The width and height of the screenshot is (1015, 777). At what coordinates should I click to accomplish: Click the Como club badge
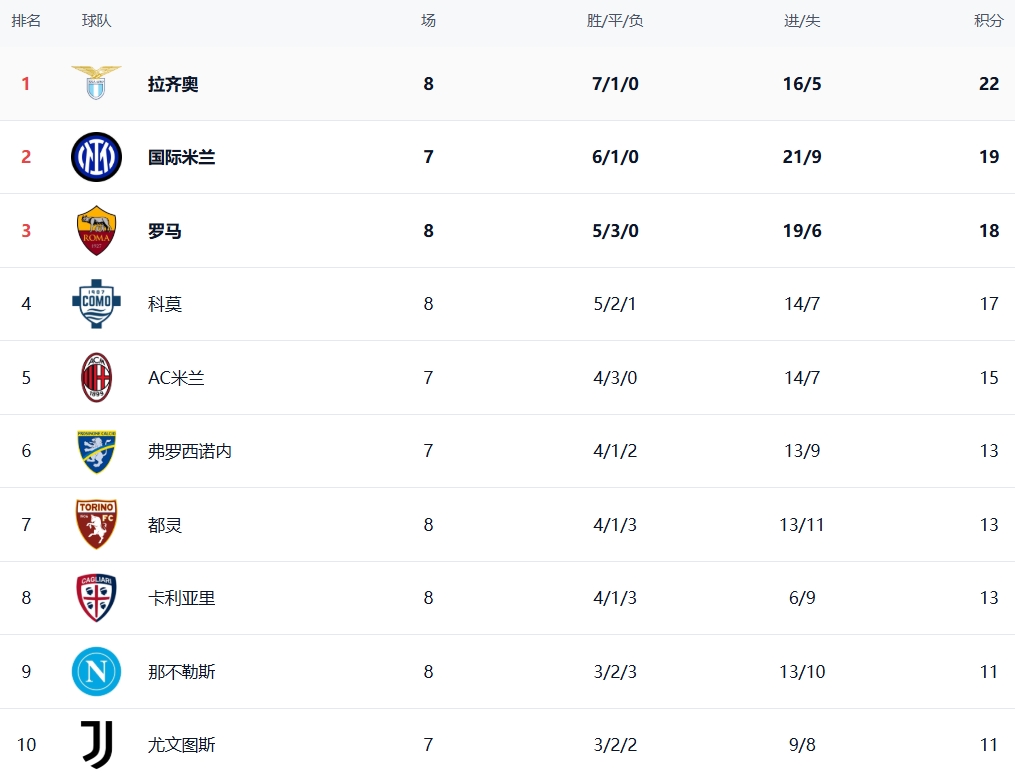point(96,304)
